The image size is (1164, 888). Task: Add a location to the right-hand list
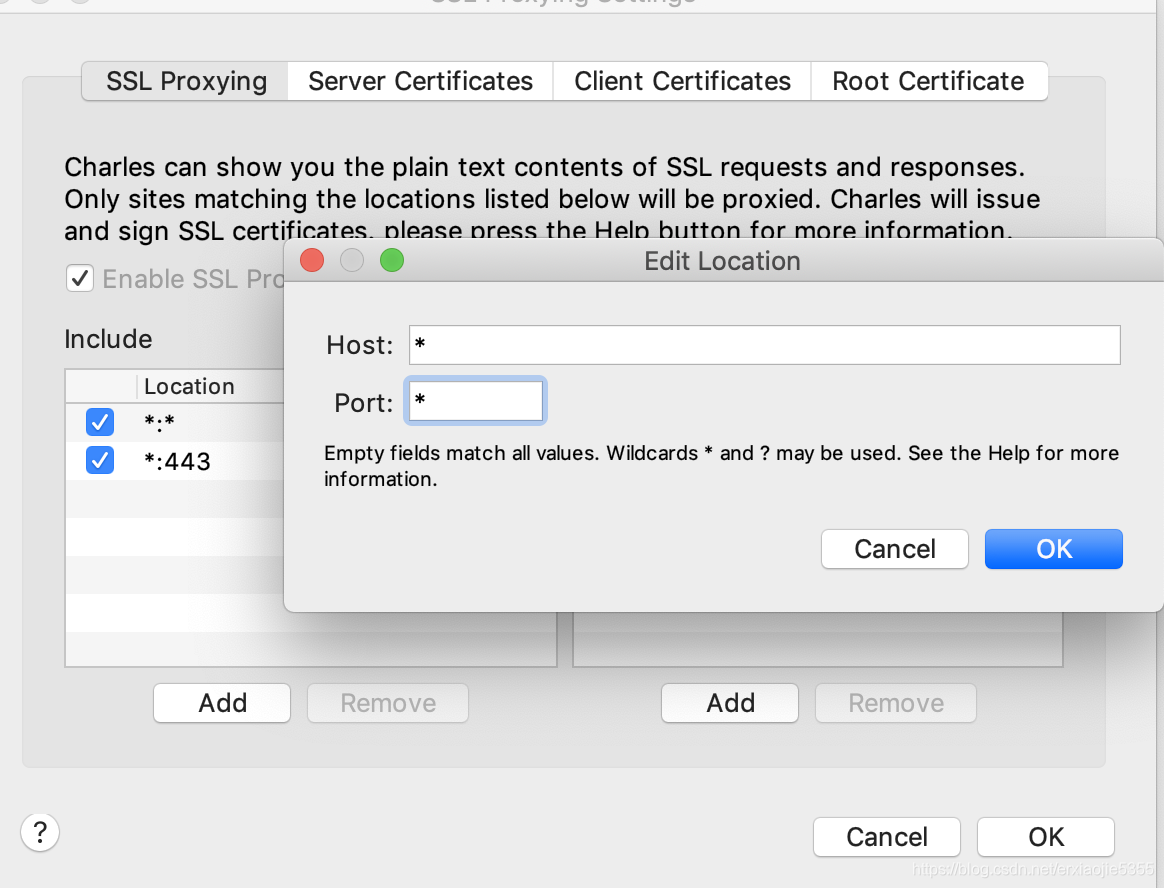730,702
